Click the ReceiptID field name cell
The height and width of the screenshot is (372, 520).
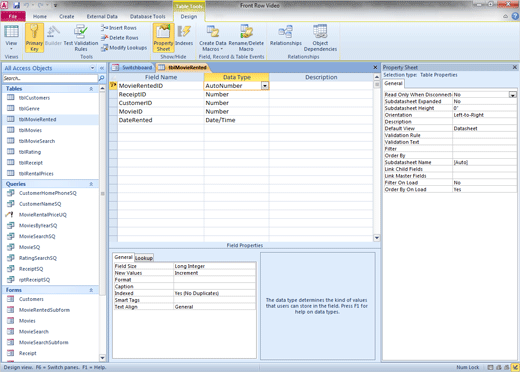[x=160, y=94]
